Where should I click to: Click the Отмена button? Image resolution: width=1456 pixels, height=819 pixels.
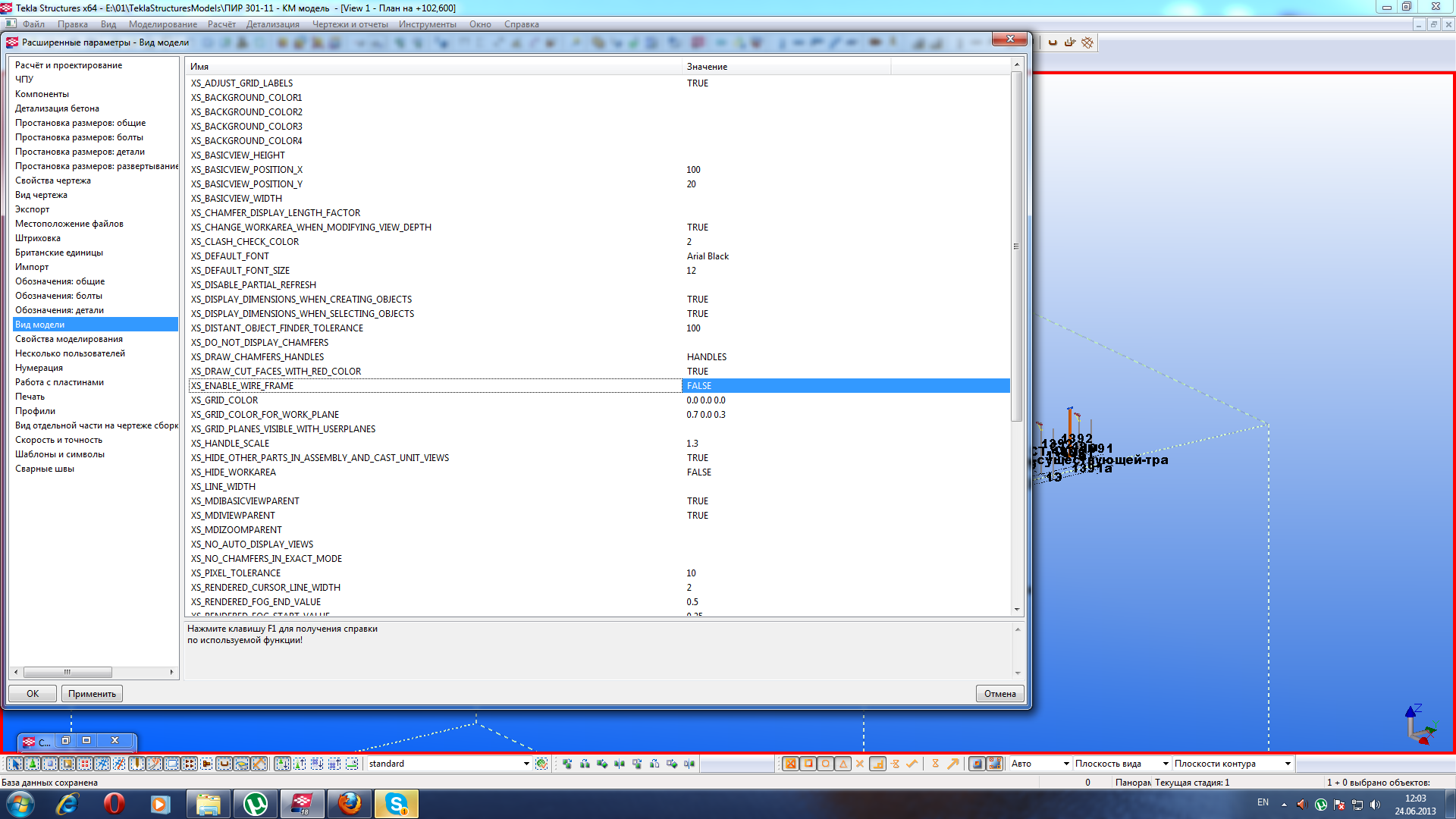pyautogui.click(x=999, y=693)
